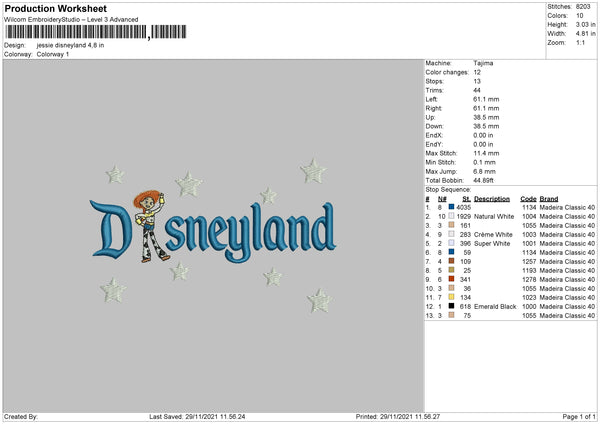Click the red swatch in the 341-stitch row
The image size is (600, 424).
coord(451,279)
